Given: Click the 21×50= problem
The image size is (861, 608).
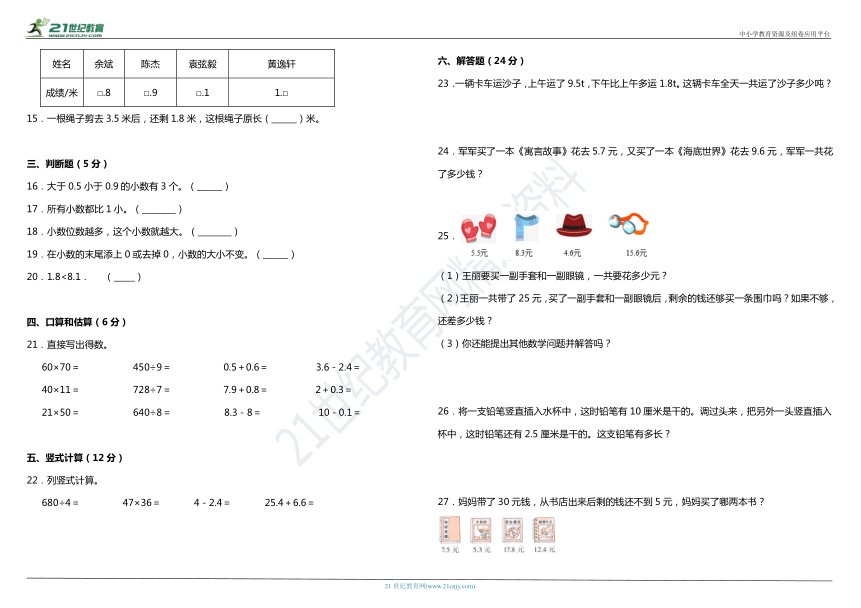Looking at the screenshot, I should tap(60, 412).
